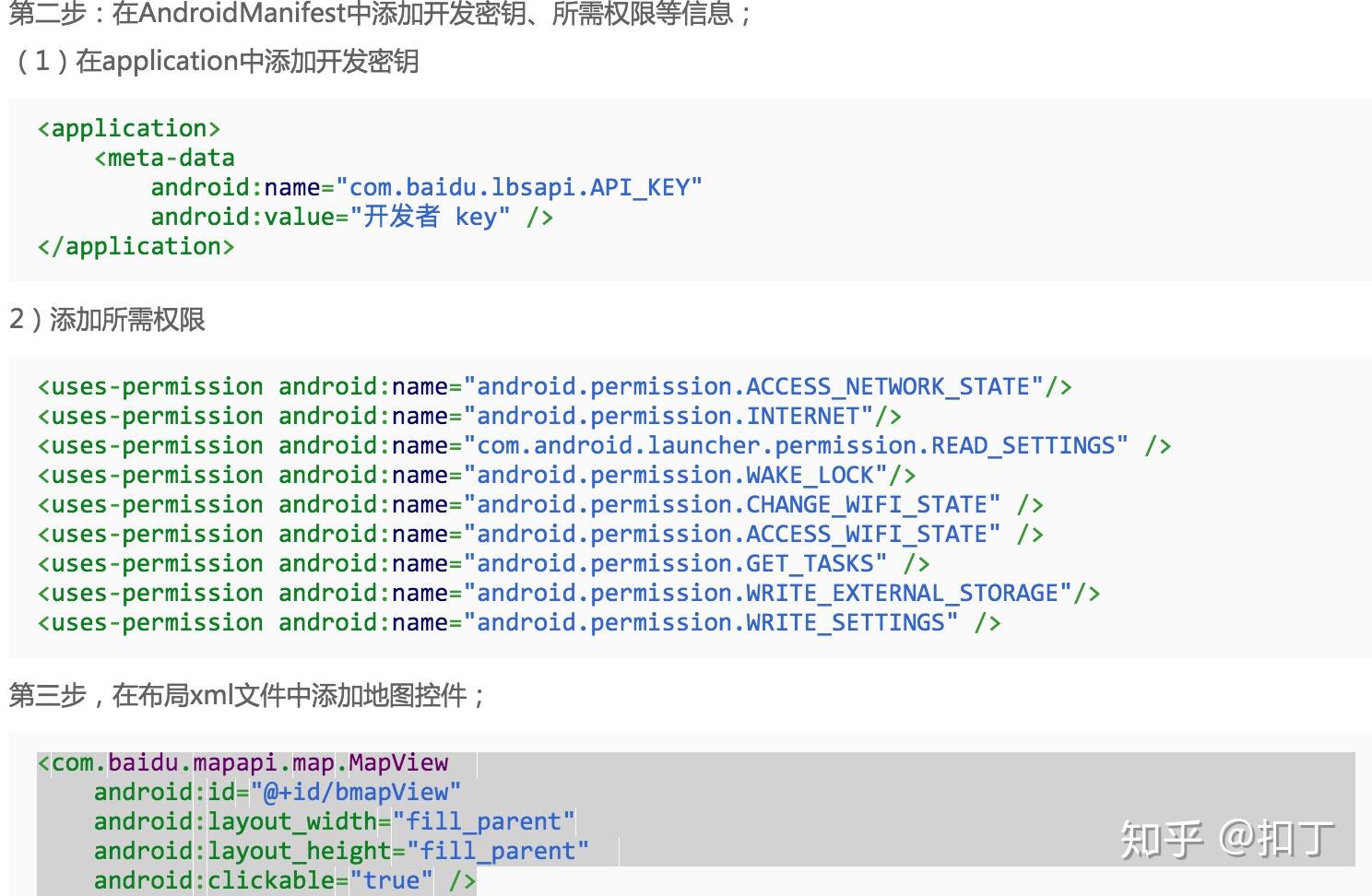
Task: Select the GET_TASKS permission line
Action: click(479, 563)
